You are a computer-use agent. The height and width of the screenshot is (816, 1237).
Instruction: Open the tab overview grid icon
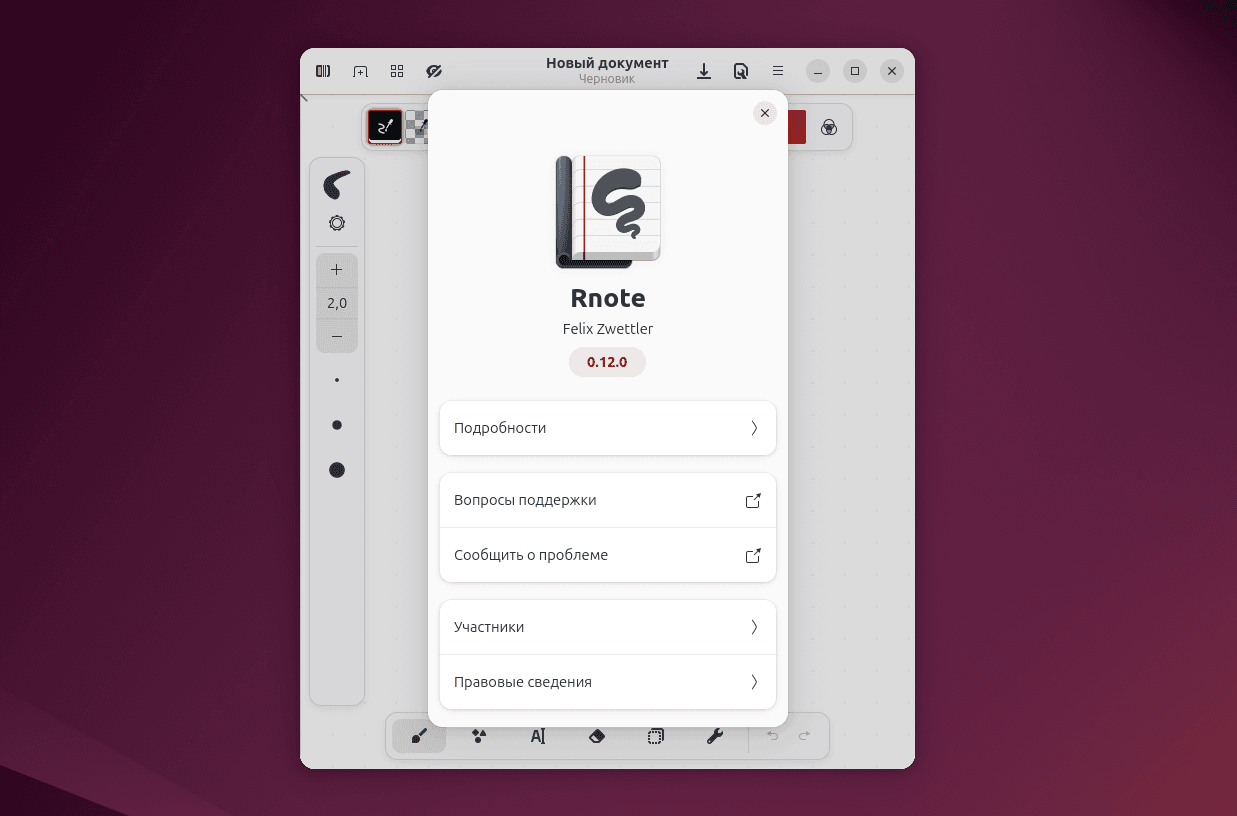pyautogui.click(x=397, y=71)
